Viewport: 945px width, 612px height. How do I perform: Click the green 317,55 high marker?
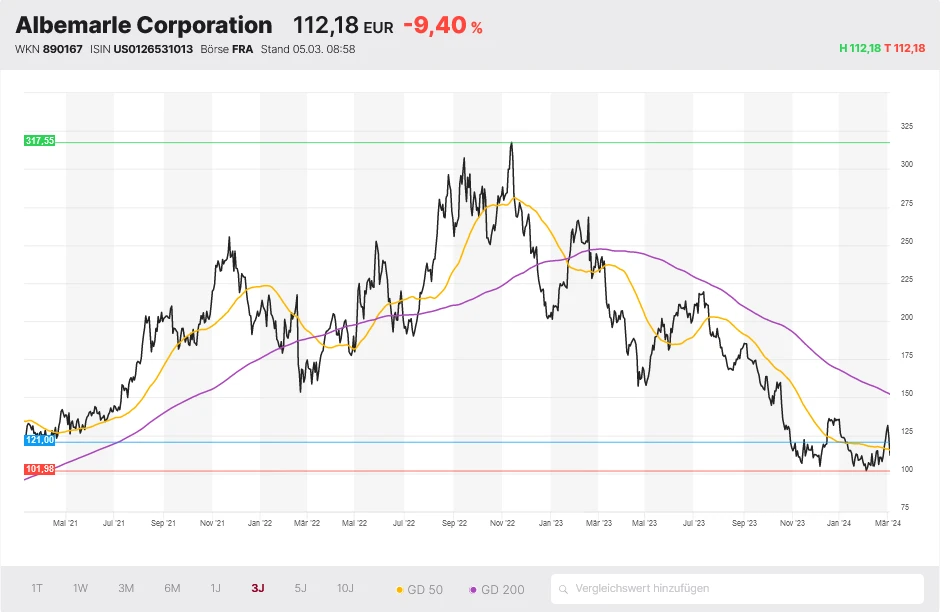point(39,141)
